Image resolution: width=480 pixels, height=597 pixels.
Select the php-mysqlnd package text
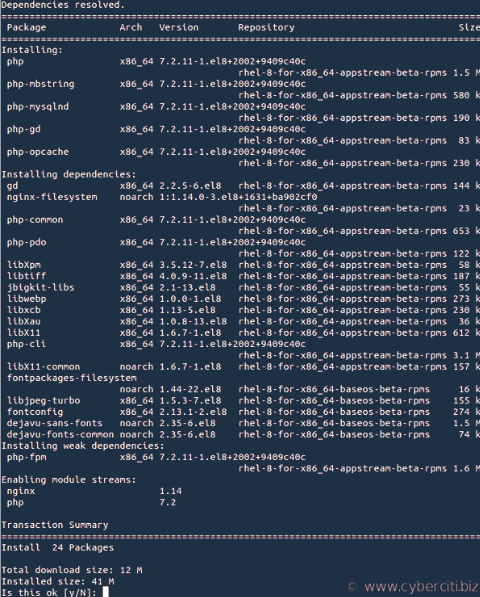point(38,107)
